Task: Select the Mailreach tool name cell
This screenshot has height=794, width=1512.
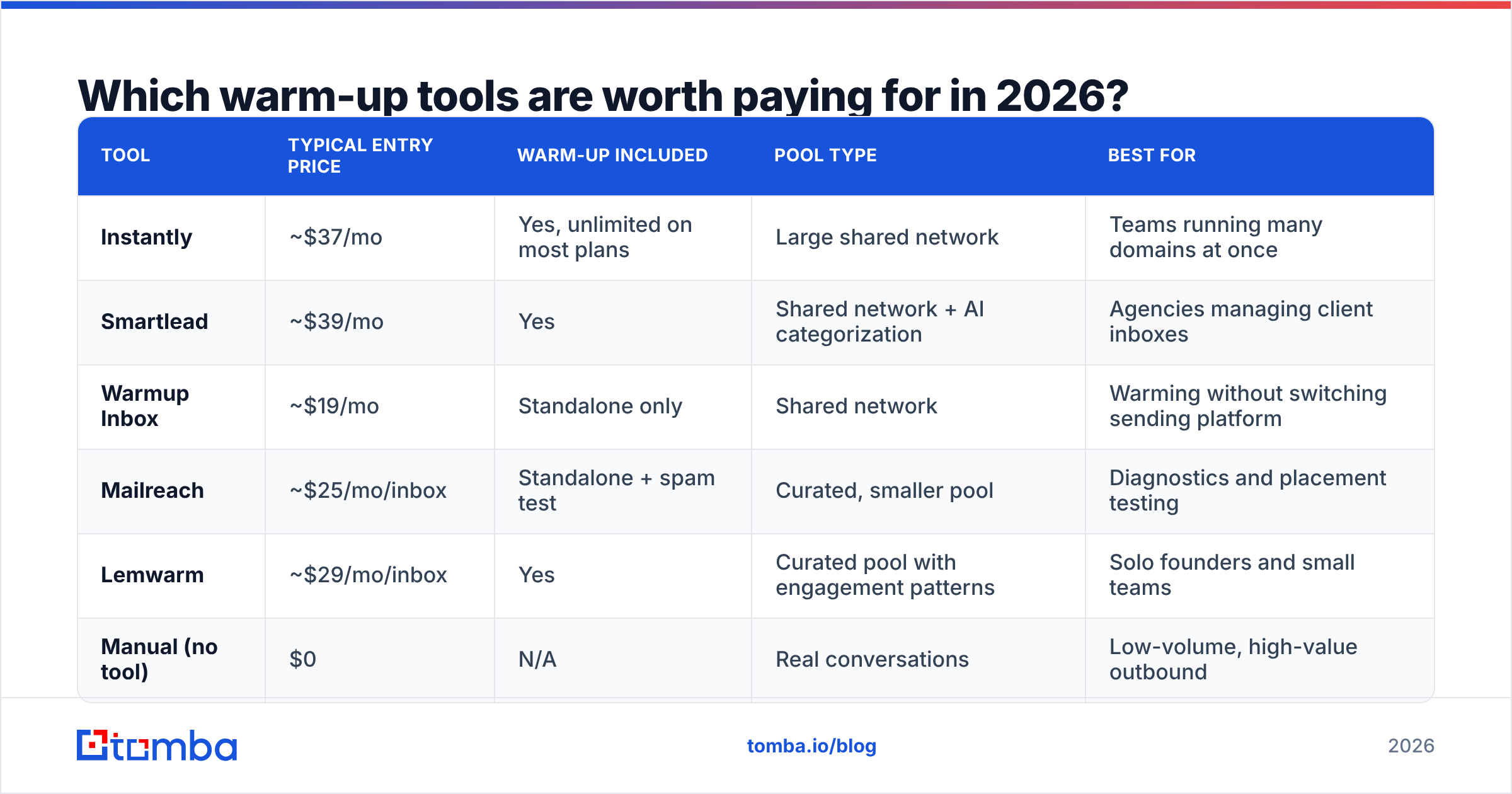Action: pyautogui.click(x=171, y=491)
